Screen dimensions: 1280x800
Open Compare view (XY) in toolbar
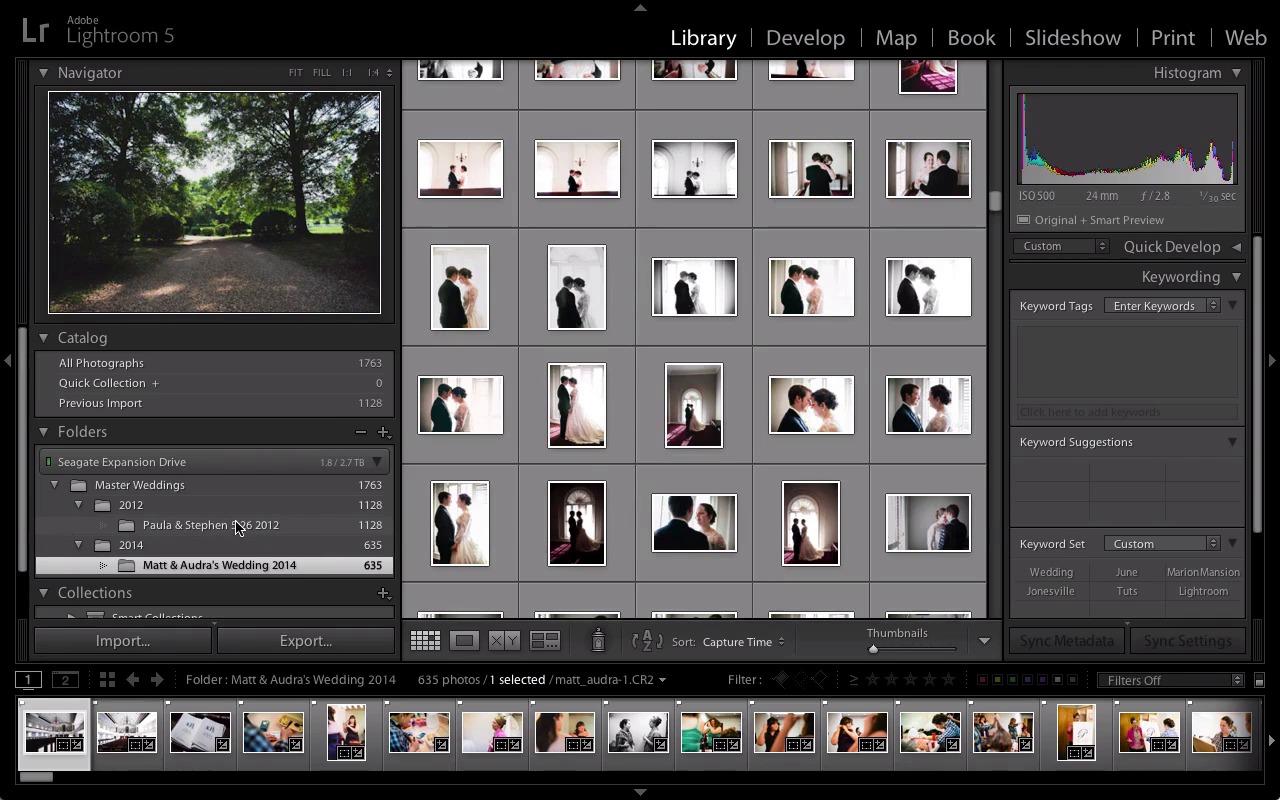504,641
